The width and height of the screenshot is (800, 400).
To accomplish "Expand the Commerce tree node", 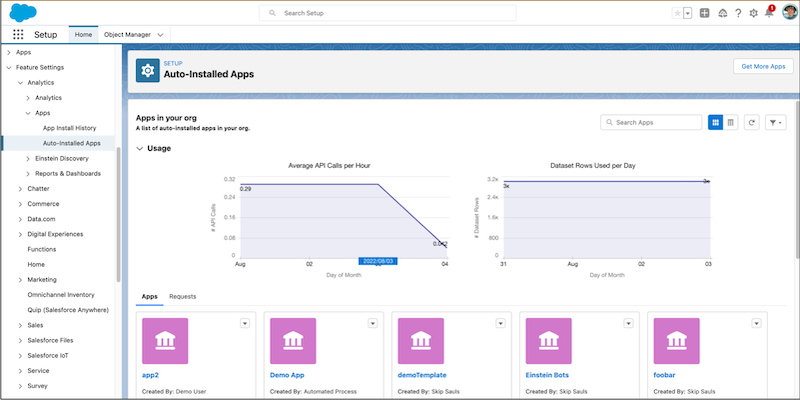I will point(20,204).
